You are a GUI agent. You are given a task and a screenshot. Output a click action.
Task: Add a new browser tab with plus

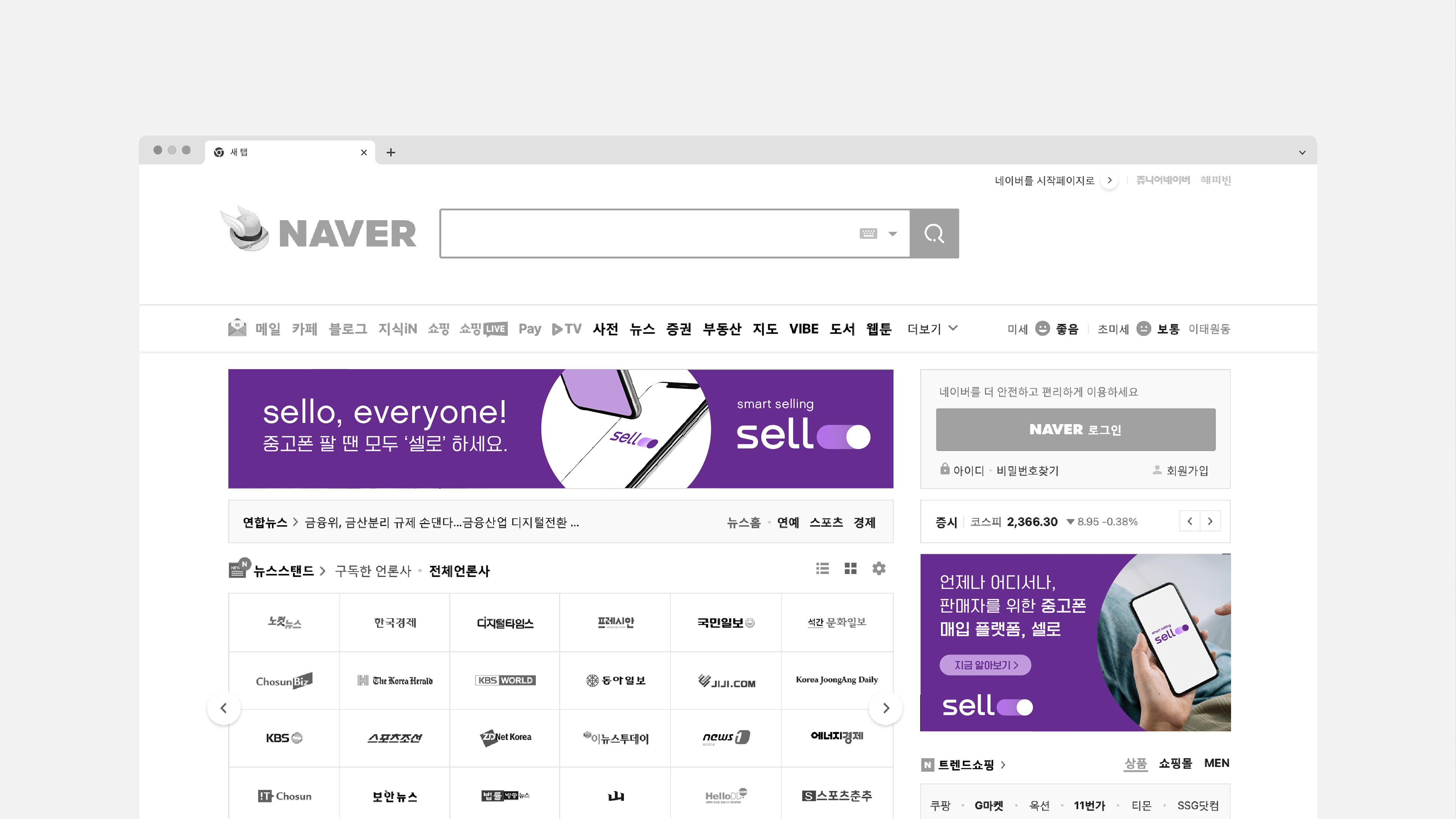tap(391, 152)
